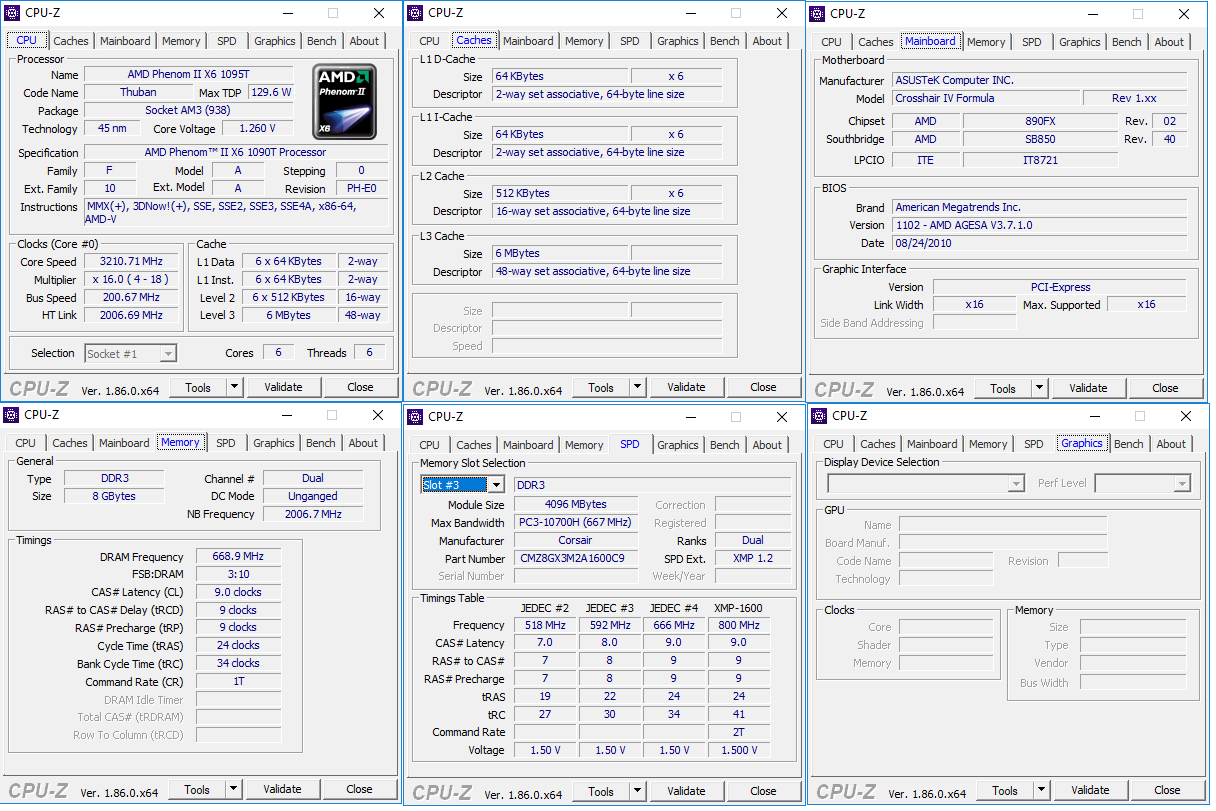Click the XMP-1600 frequency value 800 MHz

tap(737, 625)
